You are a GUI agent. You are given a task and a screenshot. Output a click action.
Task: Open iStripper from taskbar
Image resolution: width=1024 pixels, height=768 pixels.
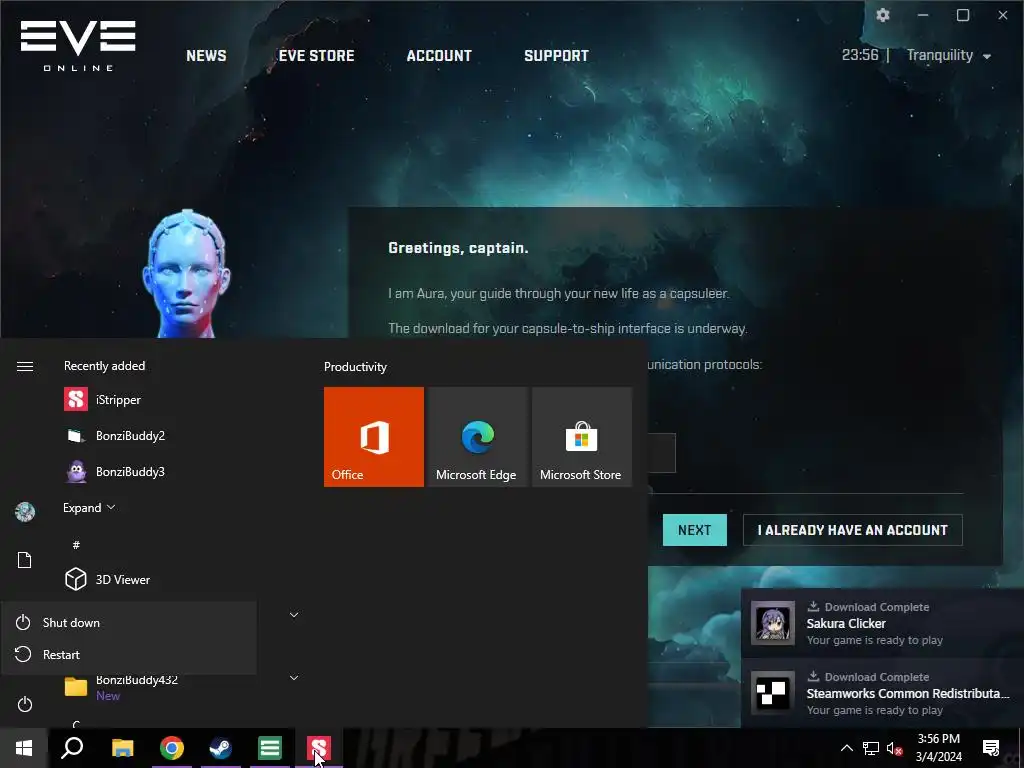pos(319,748)
